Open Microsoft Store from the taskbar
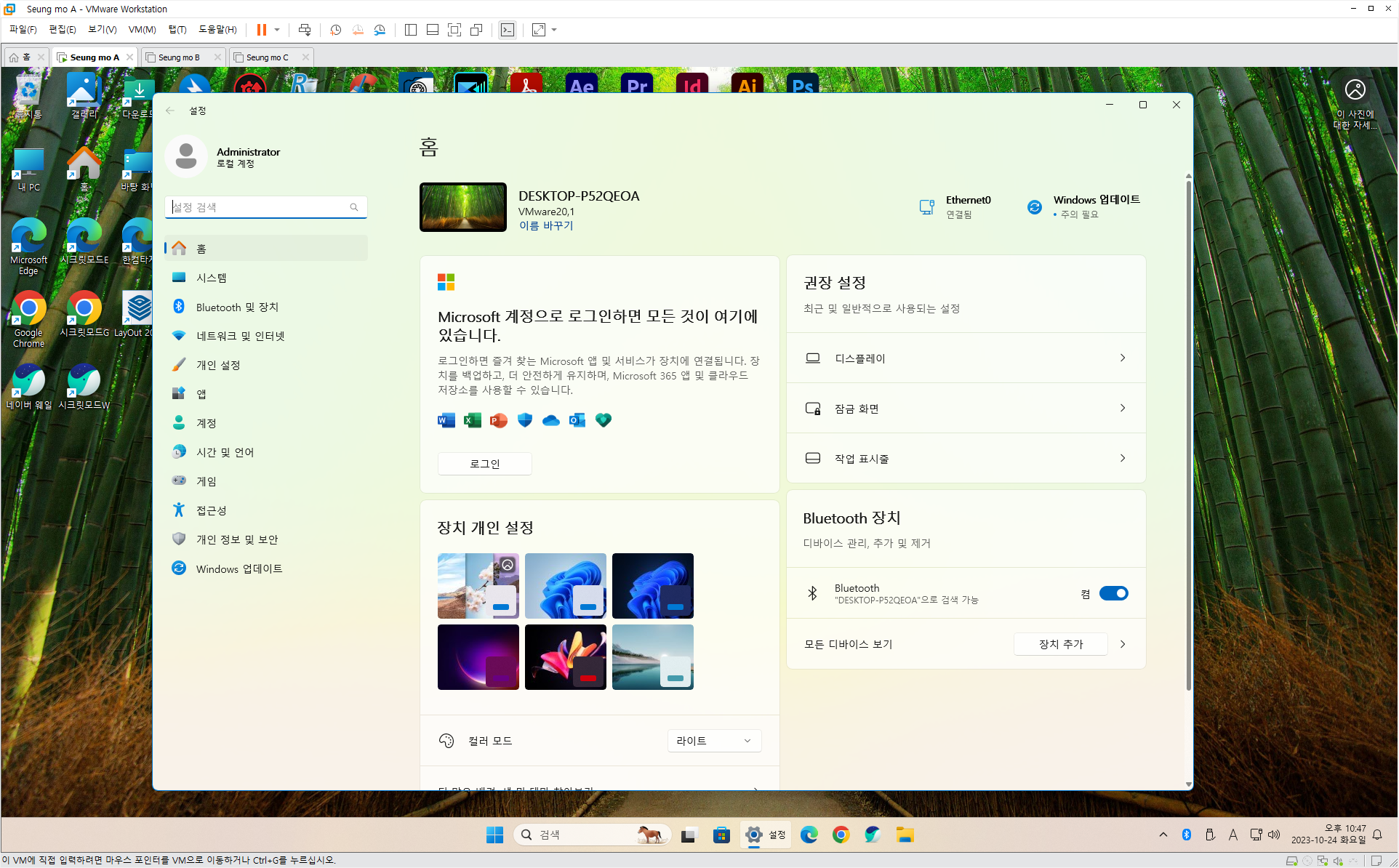 [721, 835]
